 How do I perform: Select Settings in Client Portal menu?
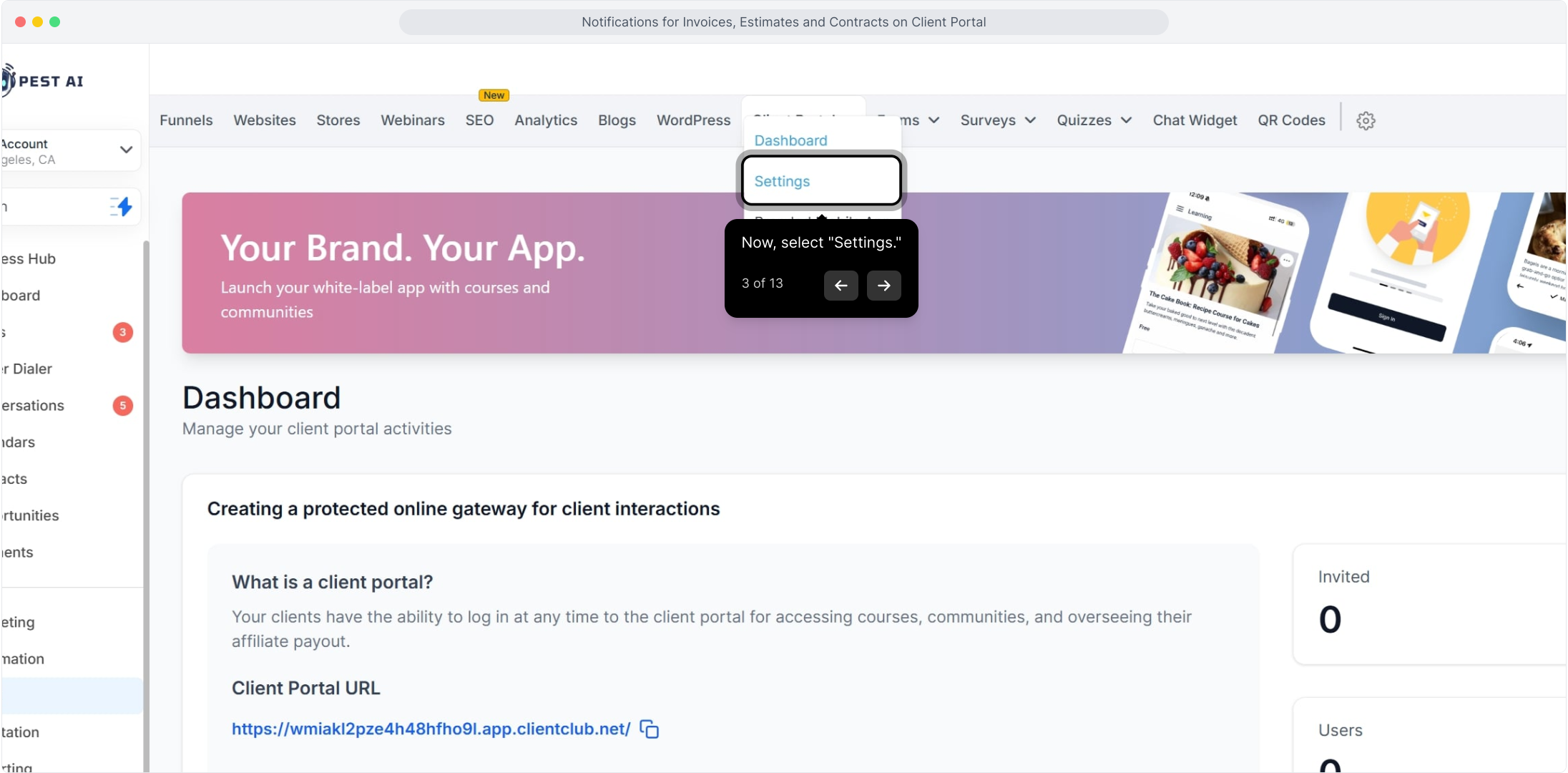821,181
